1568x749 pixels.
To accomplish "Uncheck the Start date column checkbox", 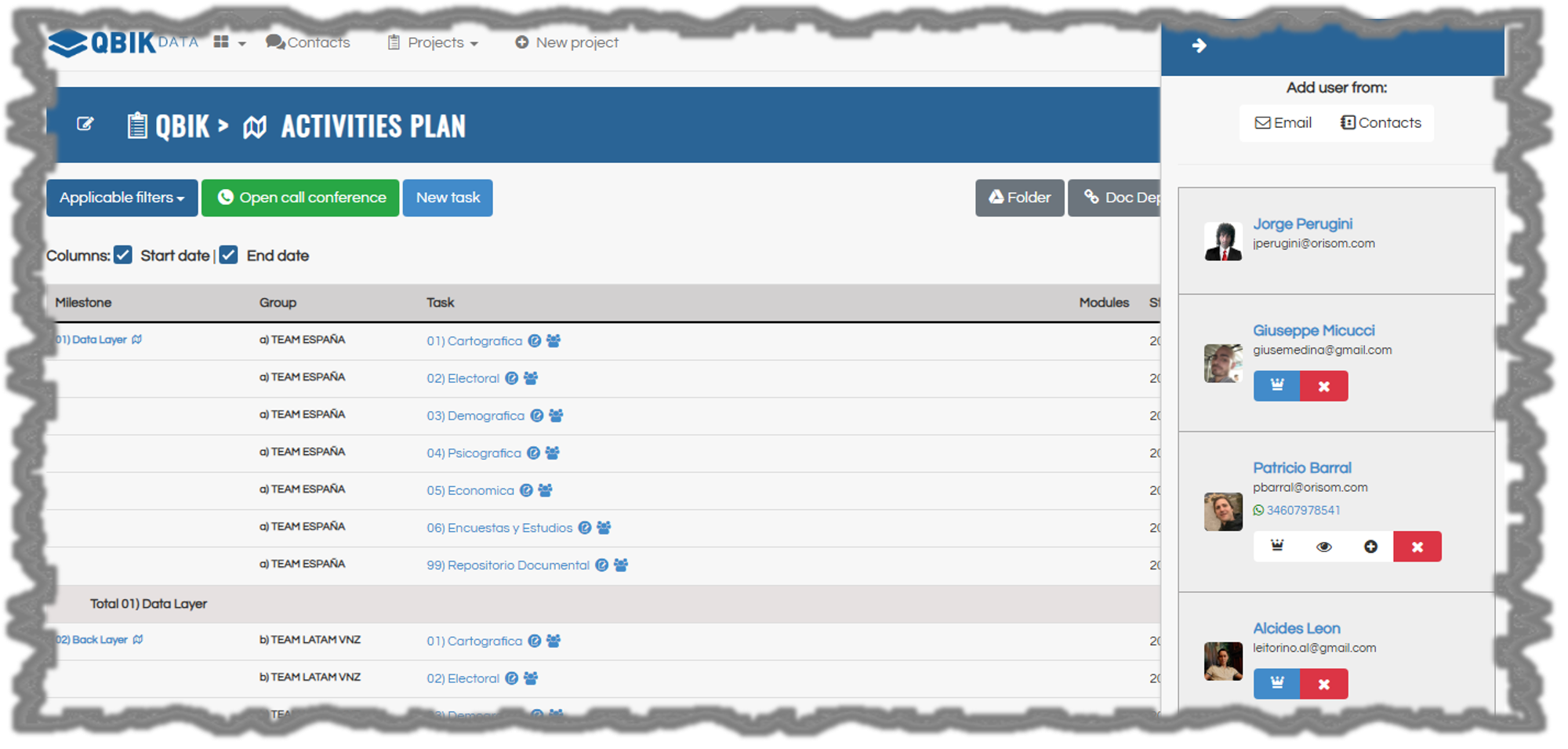I will (x=123, y=255).
